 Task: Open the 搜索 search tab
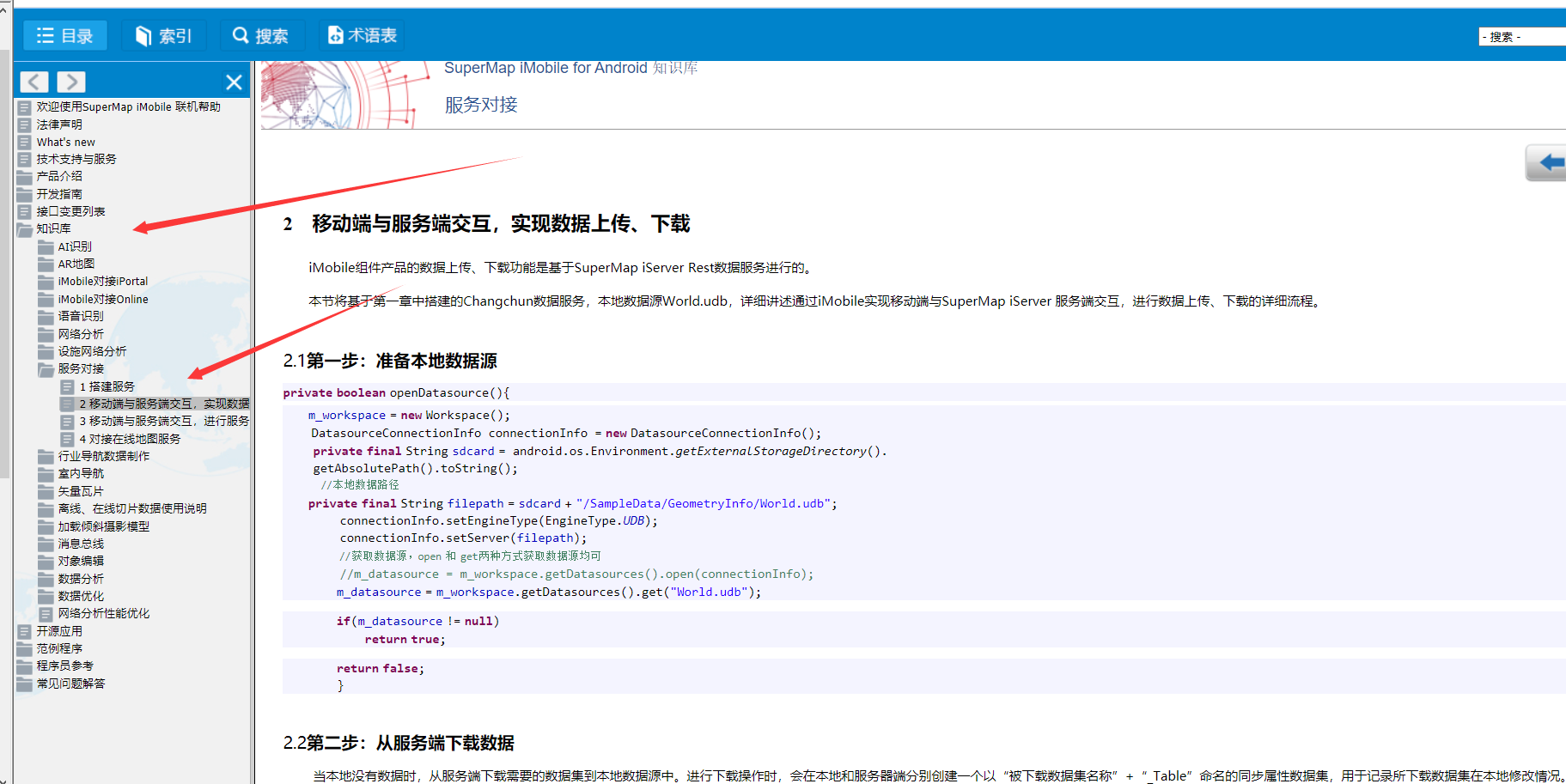(261, 35)
